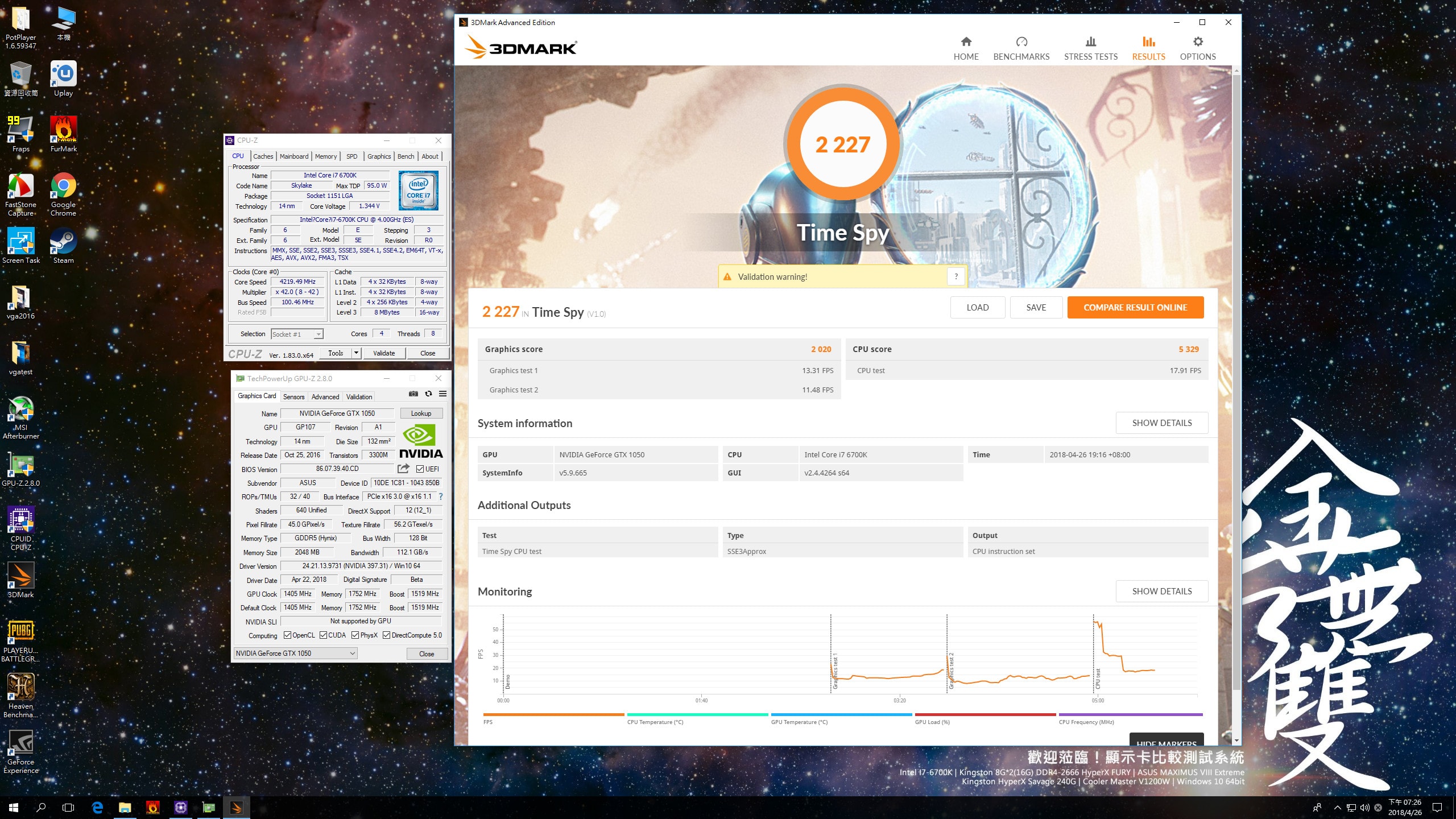Open the Recycle Bin desktop icon
Image resolution: width=1456 pixels, height=819 pixels.
20,79
